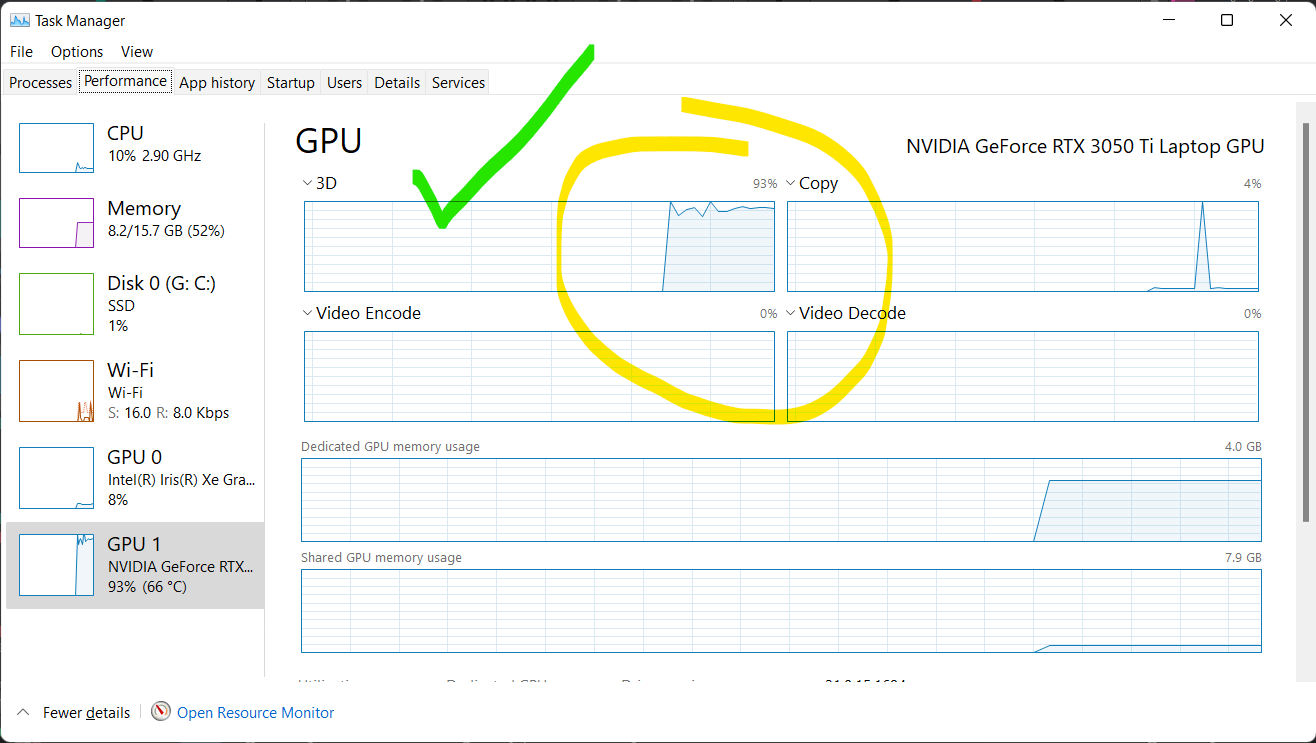Click the 4.0 GB dedicated memory label
The image size is (1316, 743).
point(1243,447)
